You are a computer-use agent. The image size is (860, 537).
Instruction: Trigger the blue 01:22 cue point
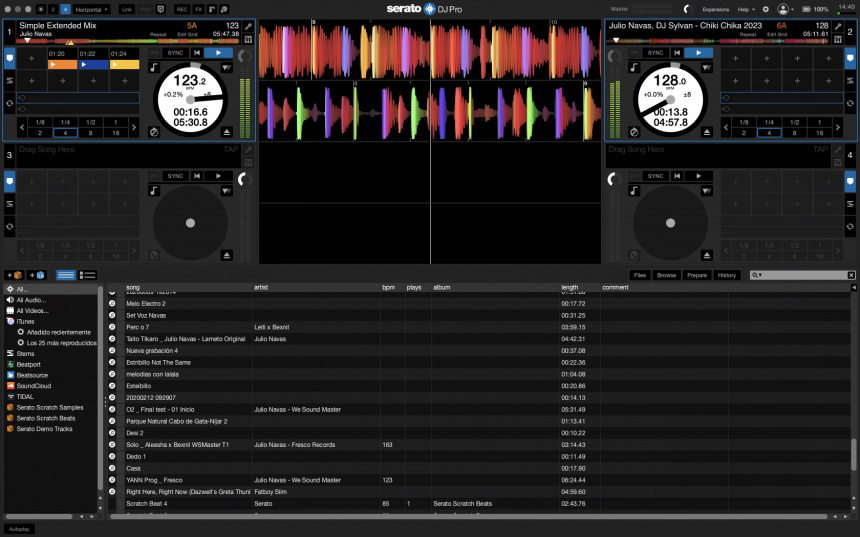coord(93,65)
